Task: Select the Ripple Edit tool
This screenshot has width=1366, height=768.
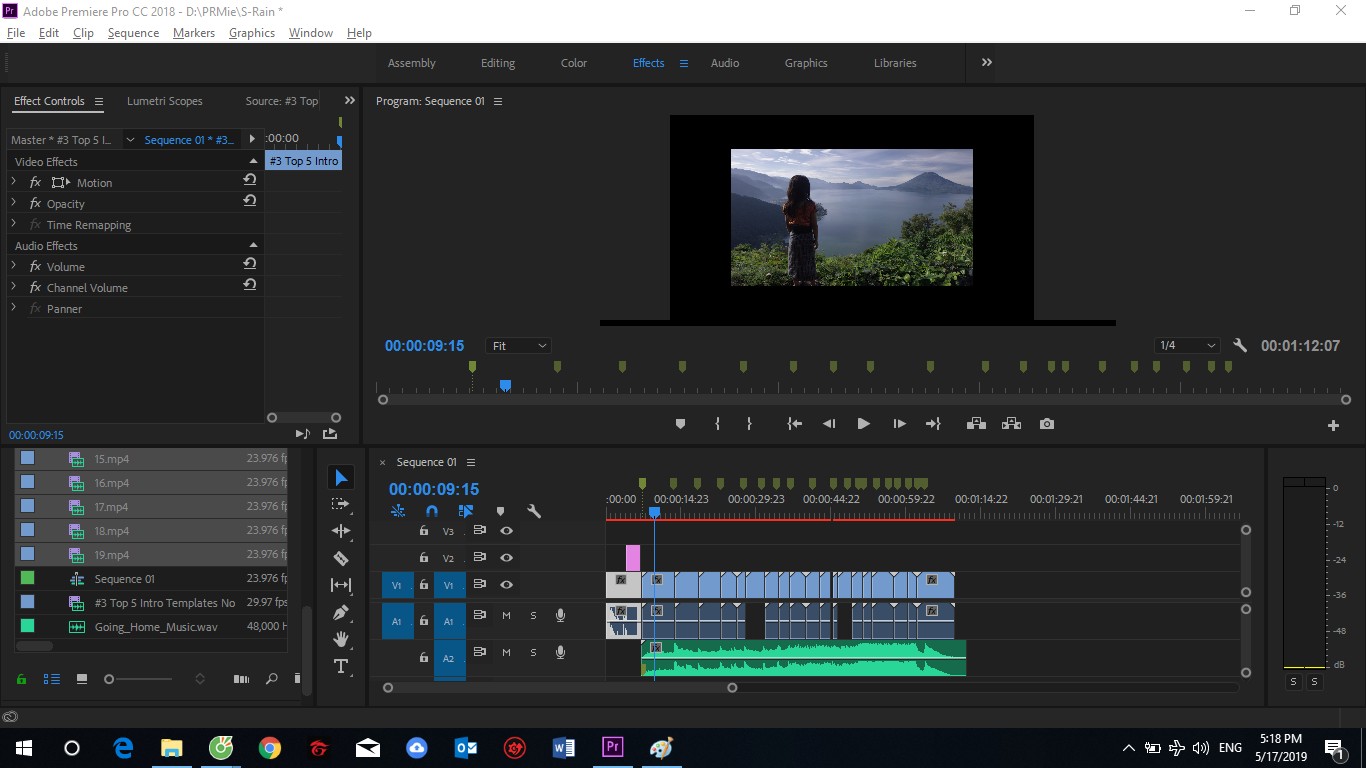Action: 341,531
